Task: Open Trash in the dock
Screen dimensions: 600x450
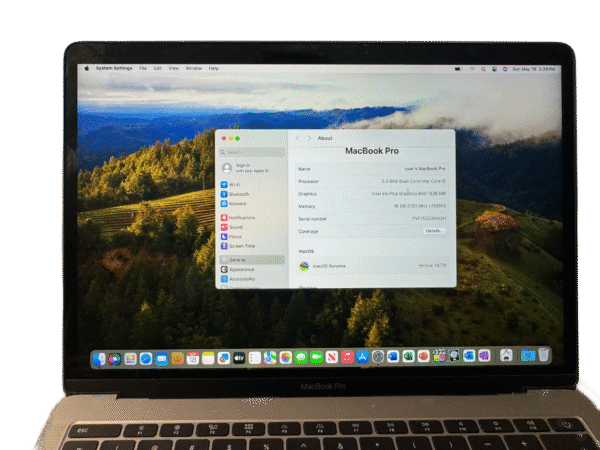Action: click(543, 355)
